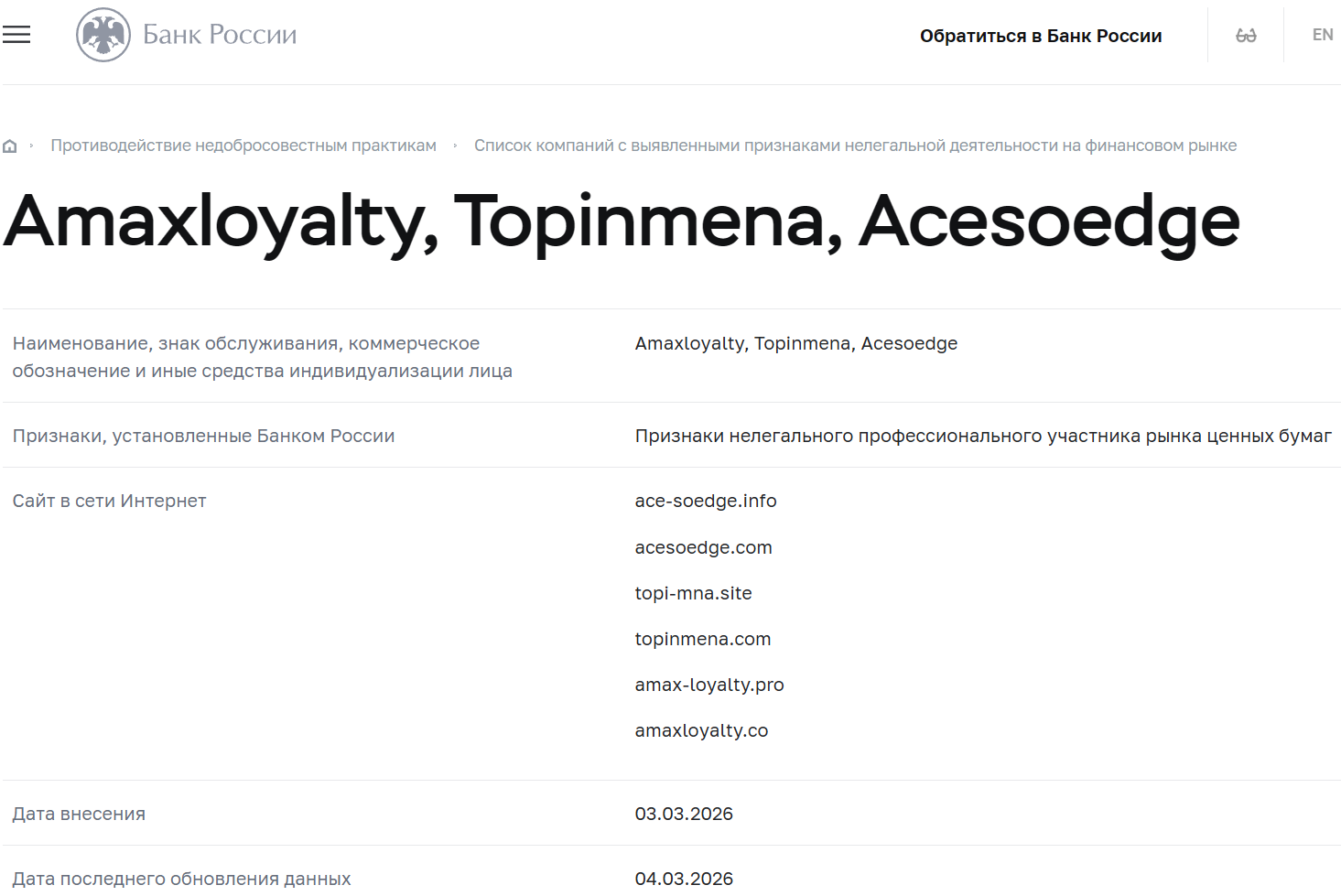This screenshot has width=1341, height=896.
Task: Open the topi-mna.site link
Action: tap(693, 593)
